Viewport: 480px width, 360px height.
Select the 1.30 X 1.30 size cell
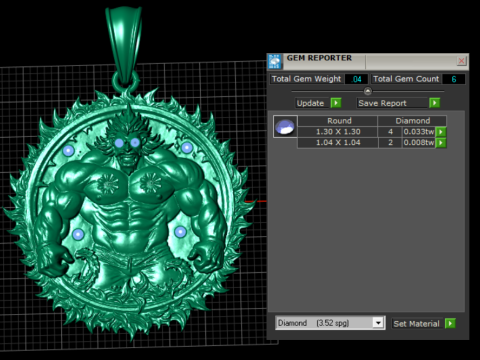click(338, 132)
